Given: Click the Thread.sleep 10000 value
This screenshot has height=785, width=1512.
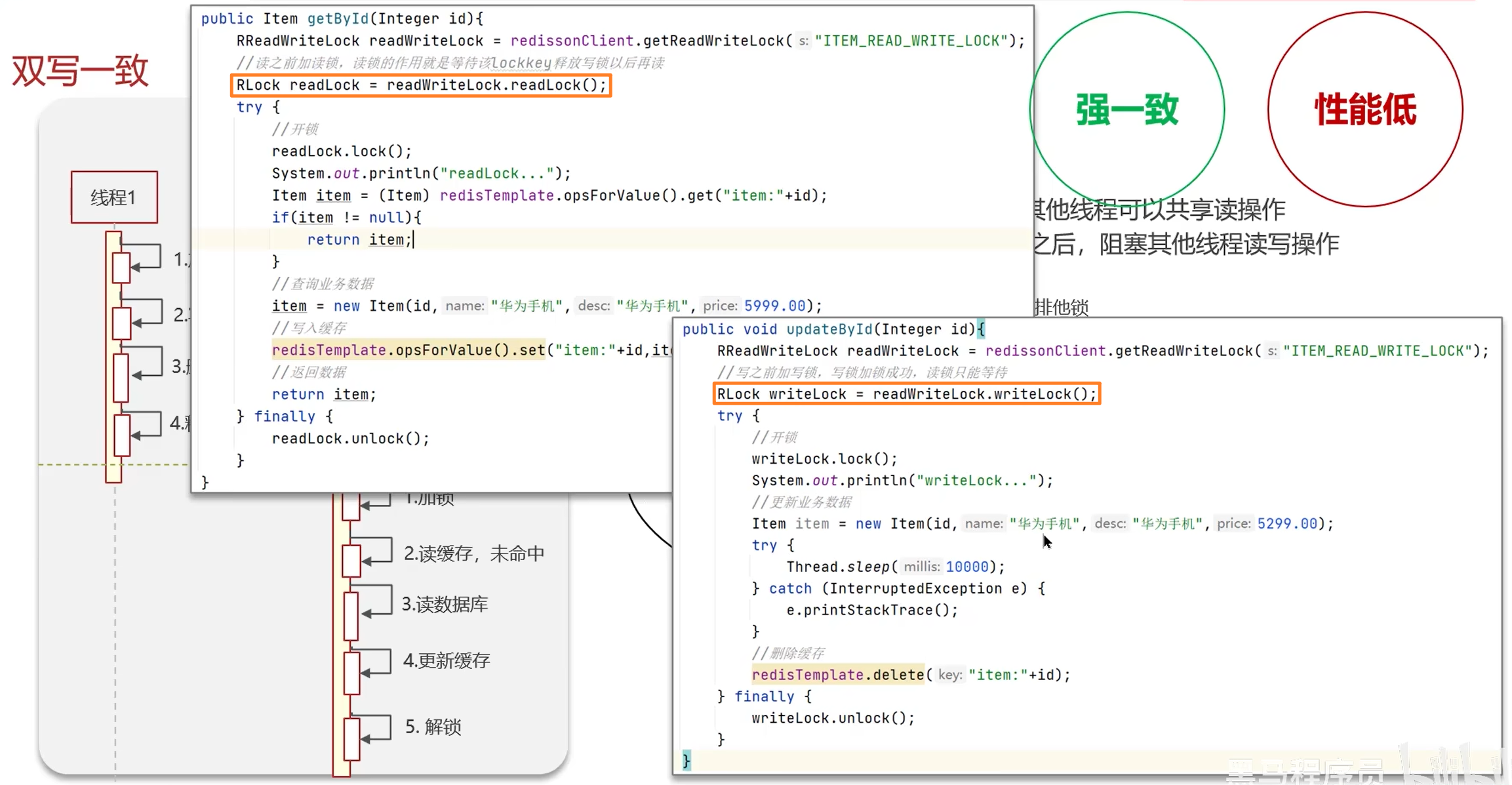Looking at the screenshot, I should [x=966, y=567].
